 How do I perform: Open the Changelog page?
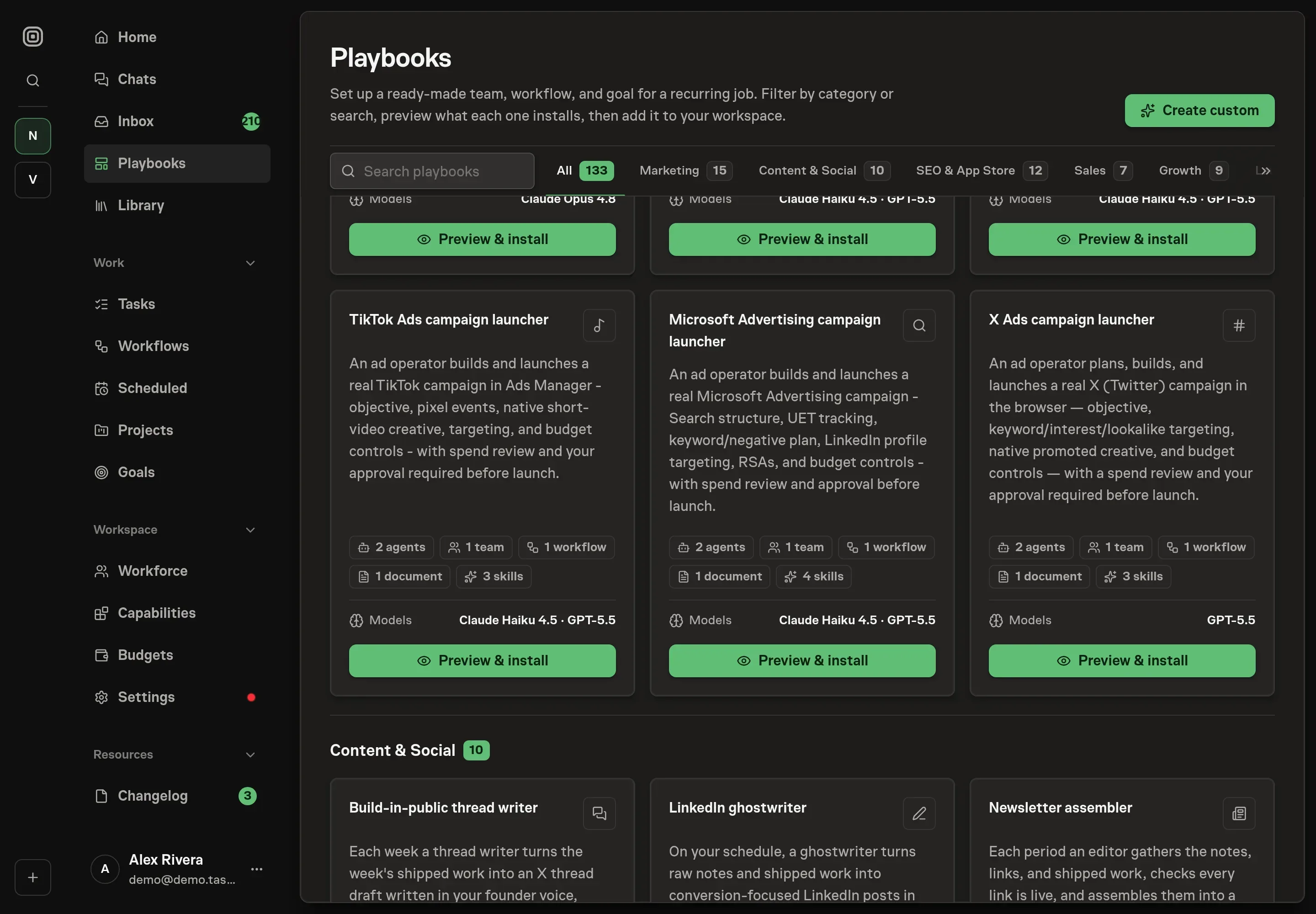pos(177,796)
